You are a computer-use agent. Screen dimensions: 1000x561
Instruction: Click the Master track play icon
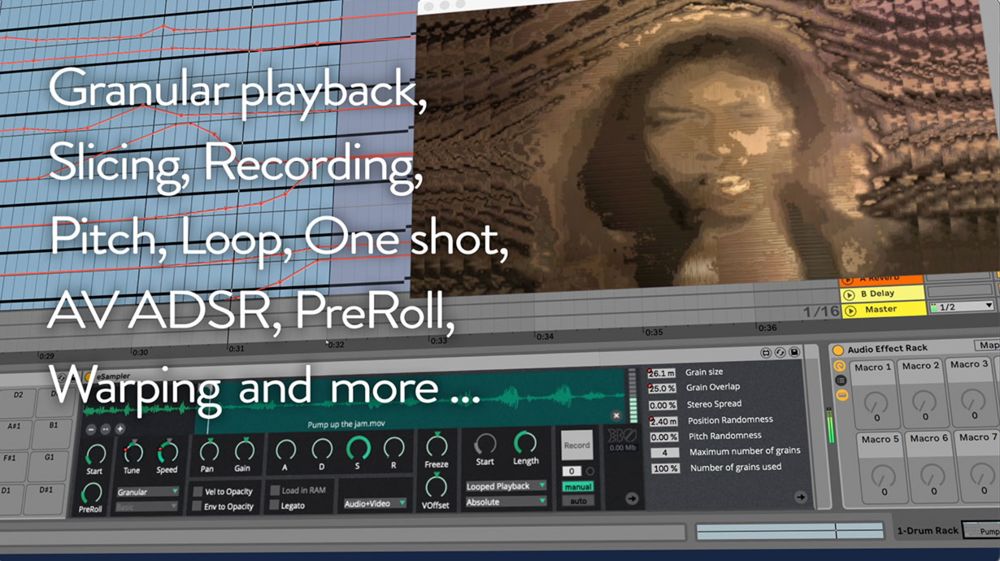[x=849, y=310]
